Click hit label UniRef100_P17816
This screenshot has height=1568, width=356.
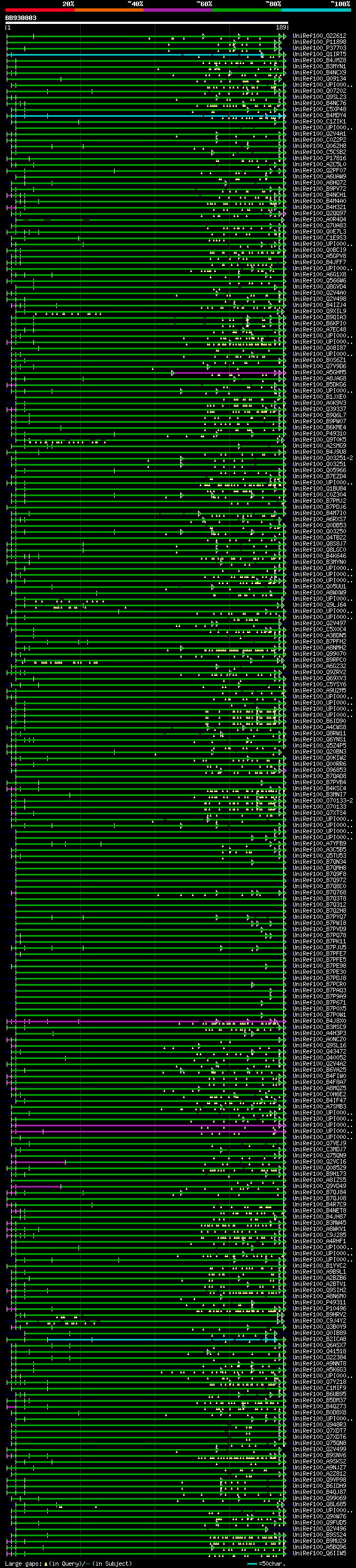click(319, 159)
